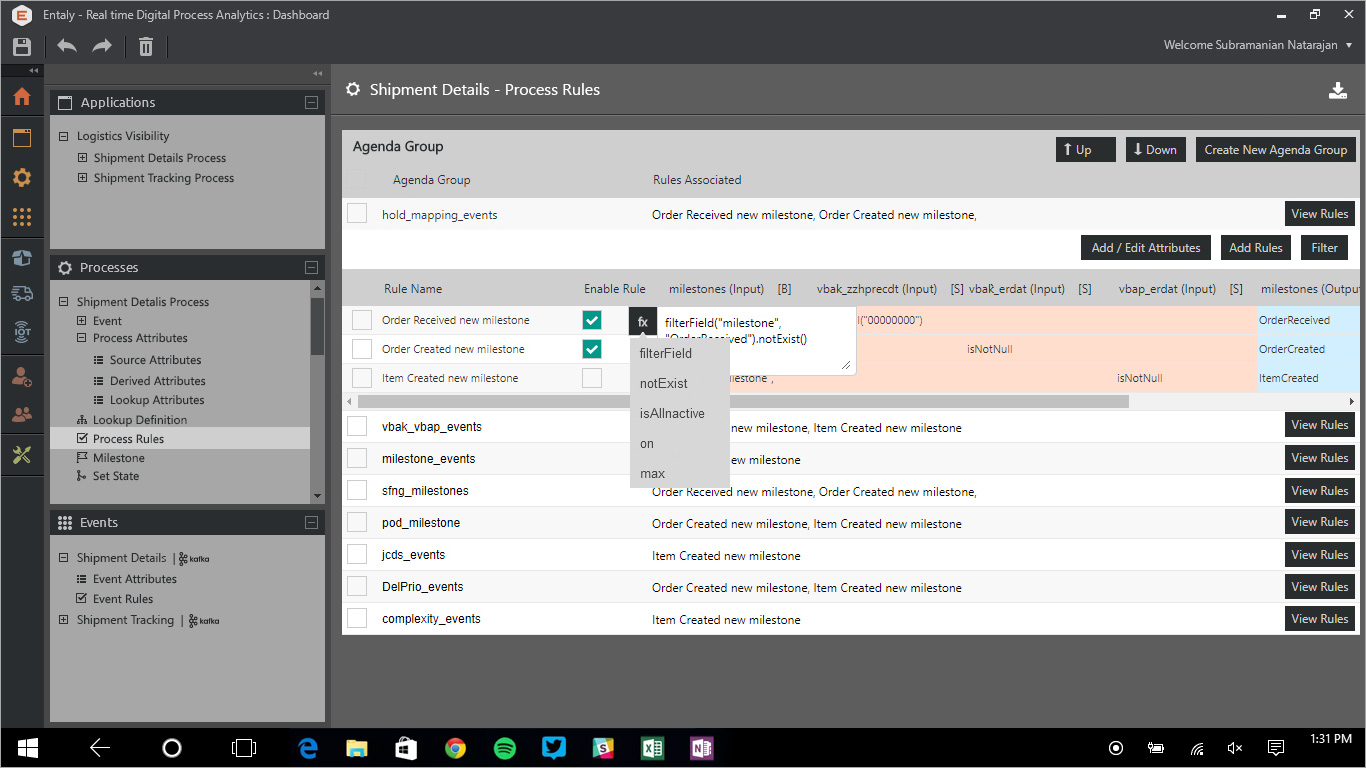1366x768 pixels.
Task: Open Lookup Definition in the Processes tree
Action: 140,420
